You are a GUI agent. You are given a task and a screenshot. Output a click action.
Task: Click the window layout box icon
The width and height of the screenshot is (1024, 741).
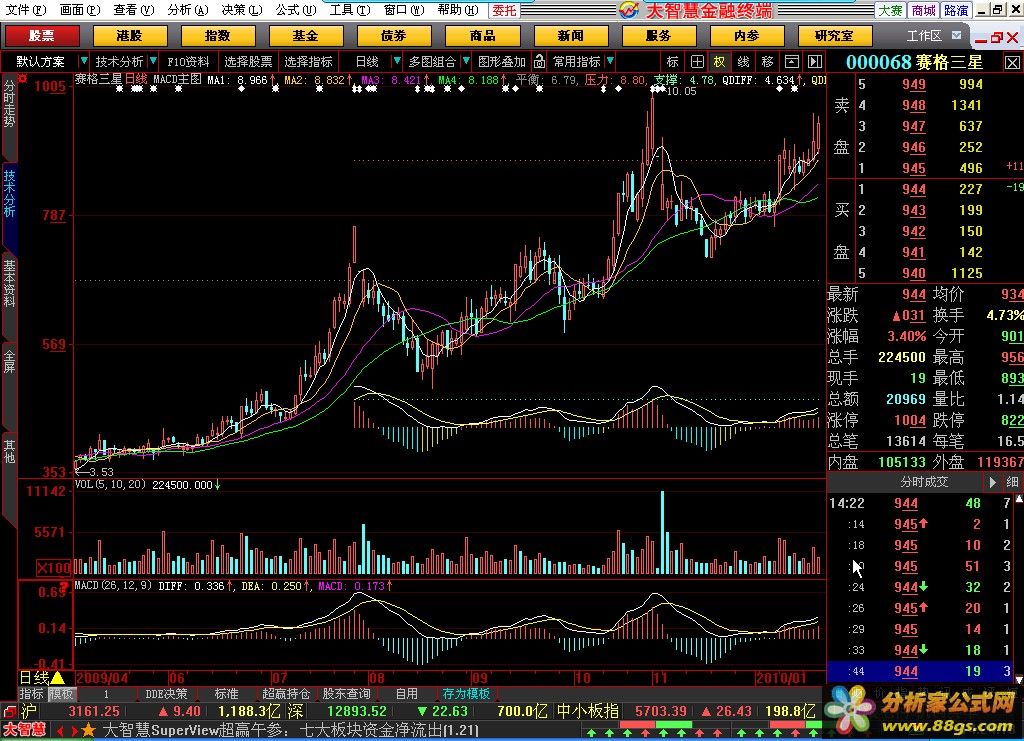click(x=792, y=61)
